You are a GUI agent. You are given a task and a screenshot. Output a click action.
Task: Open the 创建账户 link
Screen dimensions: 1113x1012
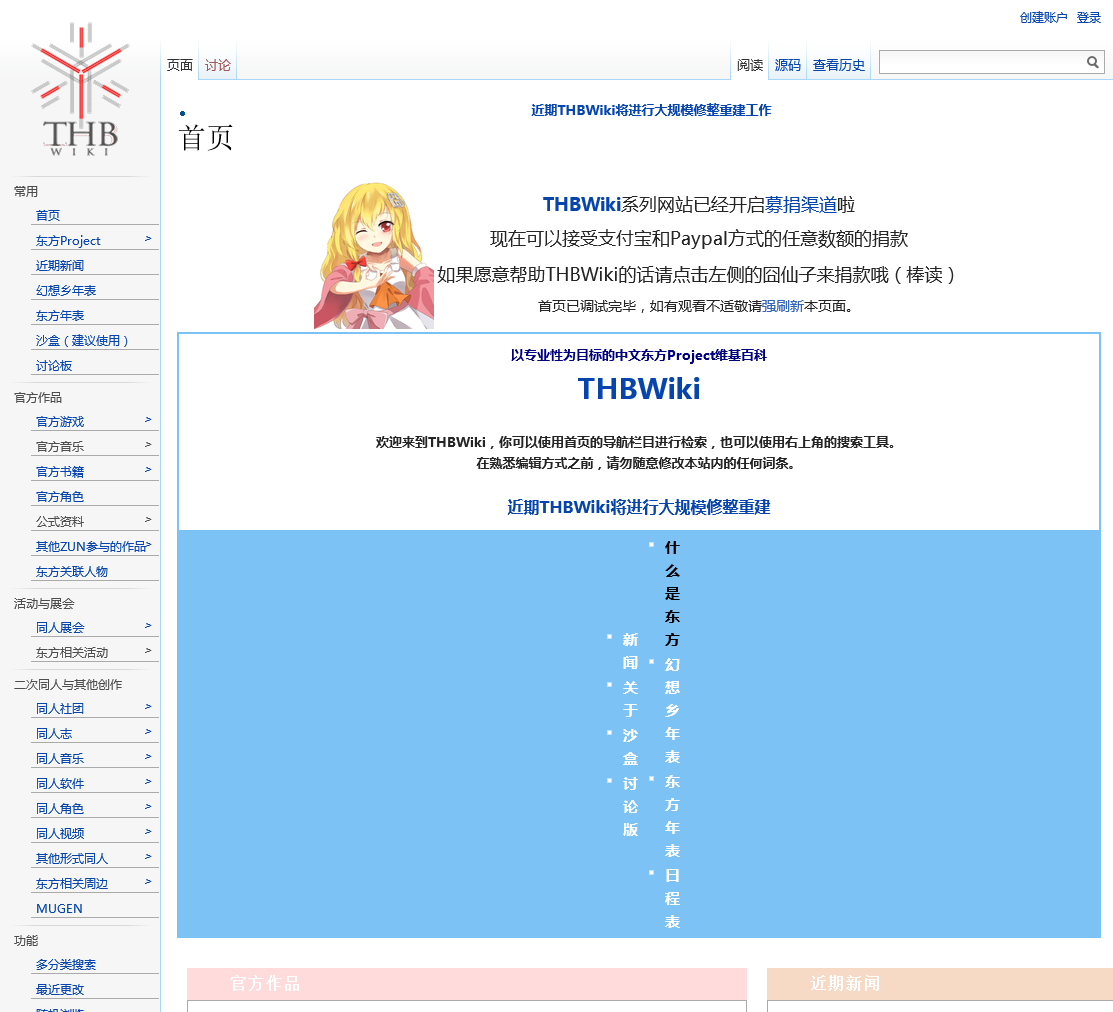[1043, 18]
